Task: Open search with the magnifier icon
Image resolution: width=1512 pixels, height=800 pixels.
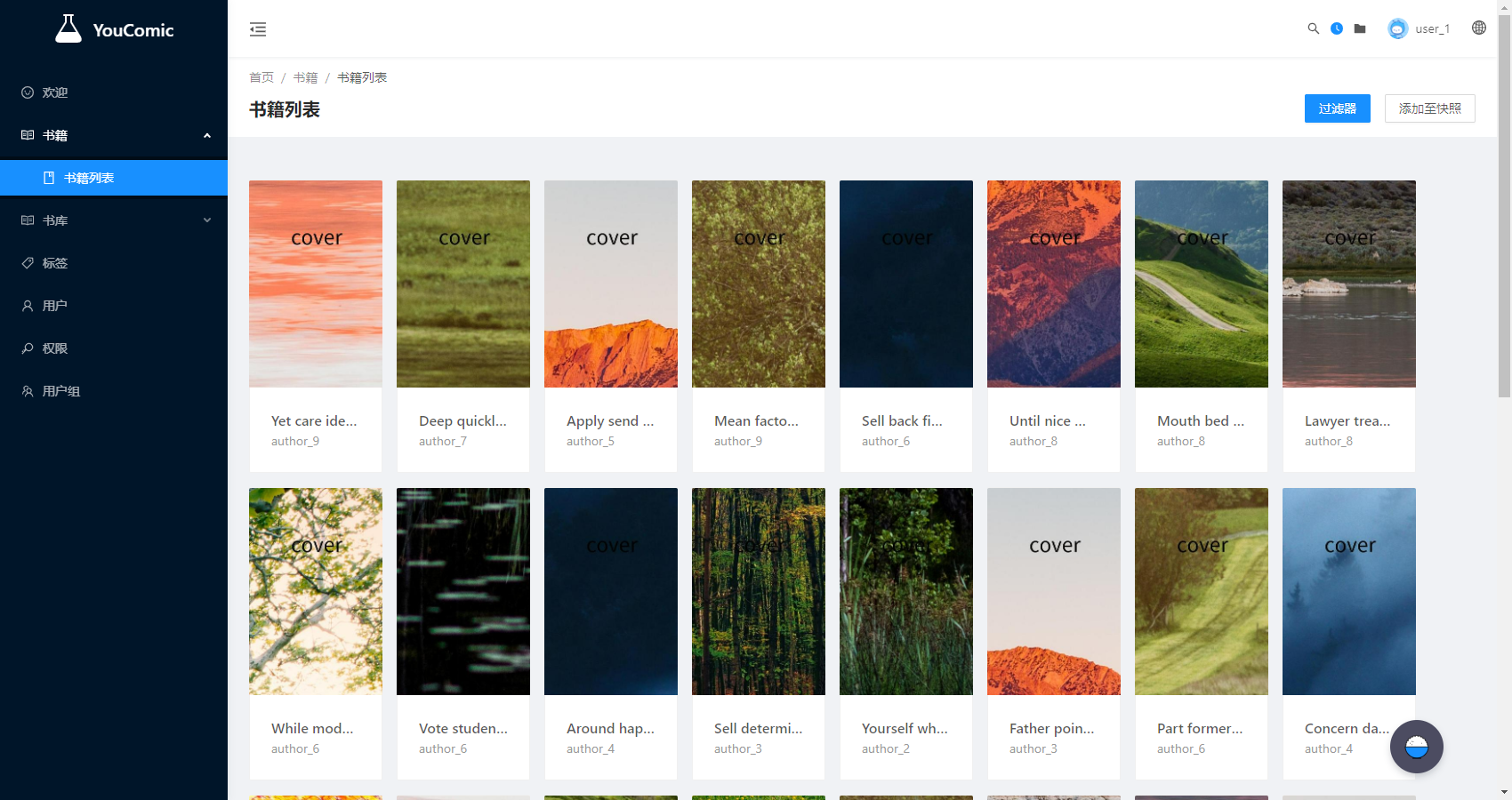Action: point(1313,28)
